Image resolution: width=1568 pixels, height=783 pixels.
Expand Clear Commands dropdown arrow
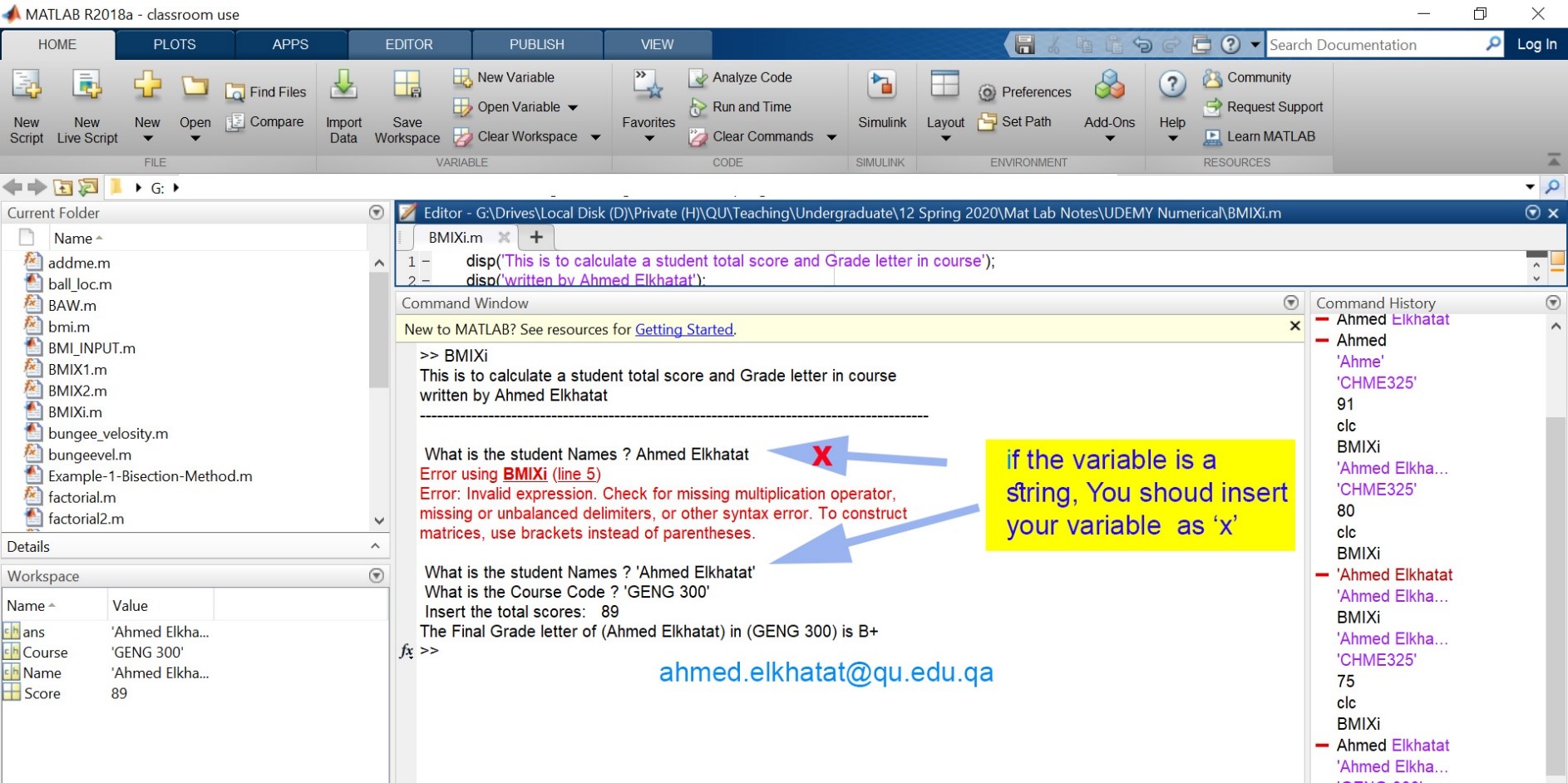pyautogui.click(x=831, y=138)
